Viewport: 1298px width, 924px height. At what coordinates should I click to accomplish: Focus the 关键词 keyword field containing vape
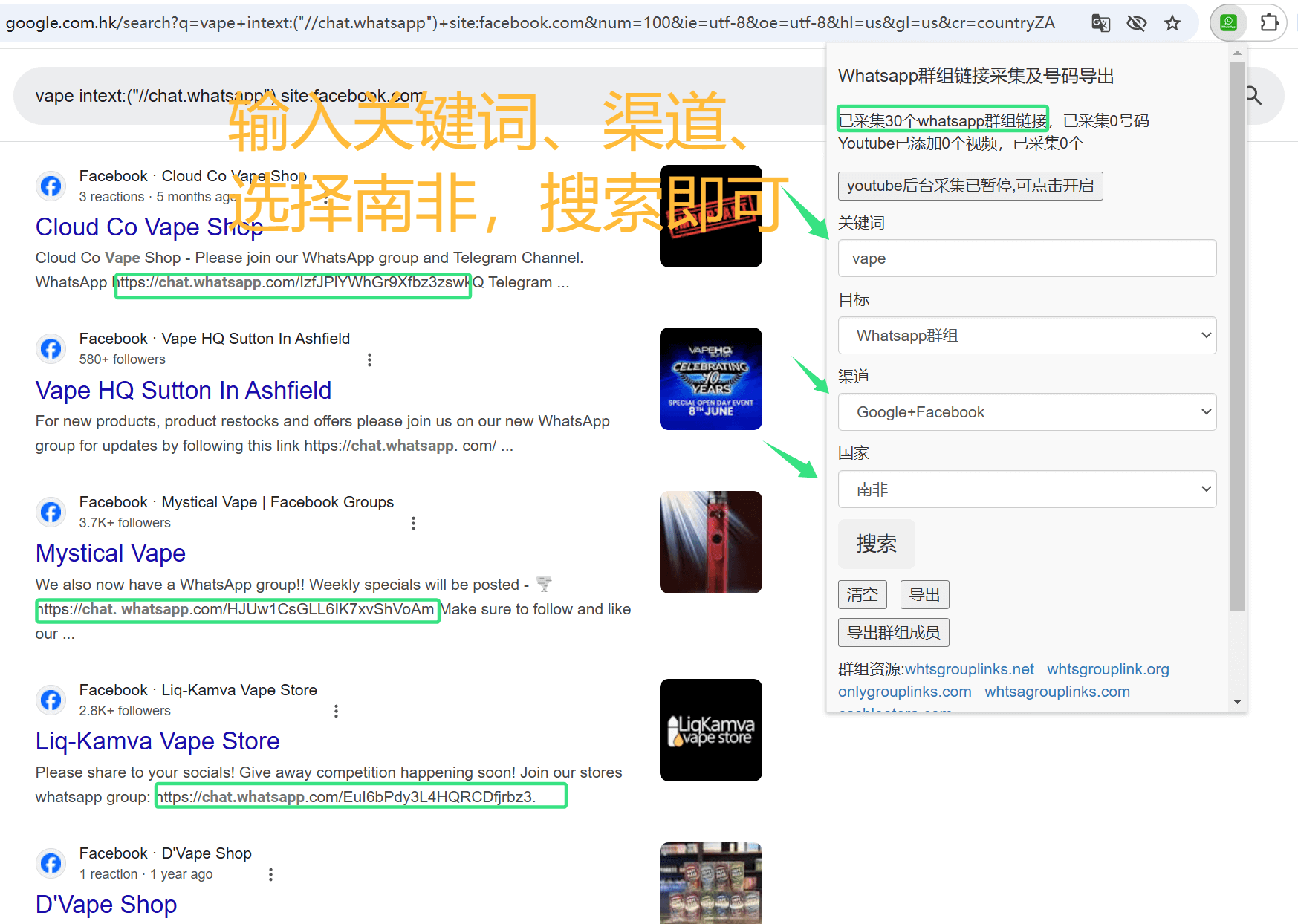pyautogui.click(x=1027, y=258)
